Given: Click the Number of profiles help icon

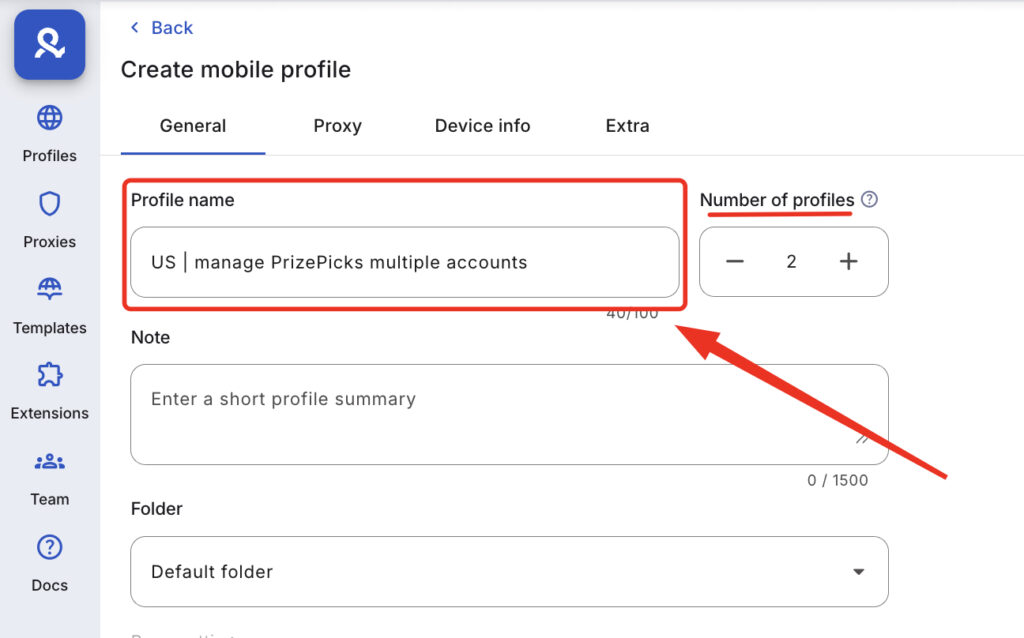Looking at the screenshot, I should pos(869,199).
